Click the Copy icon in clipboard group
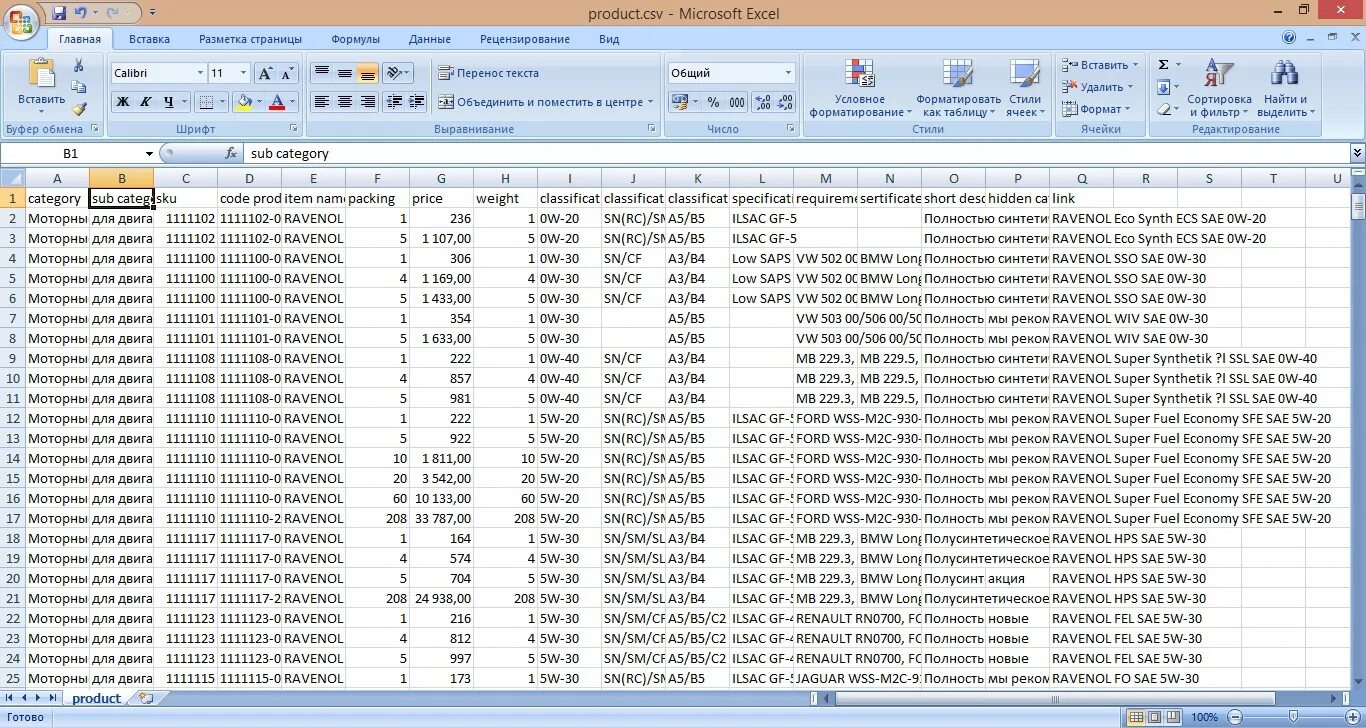Image resolution: width=1366 pixels, height=728 pixels. [x=79, y=87]
